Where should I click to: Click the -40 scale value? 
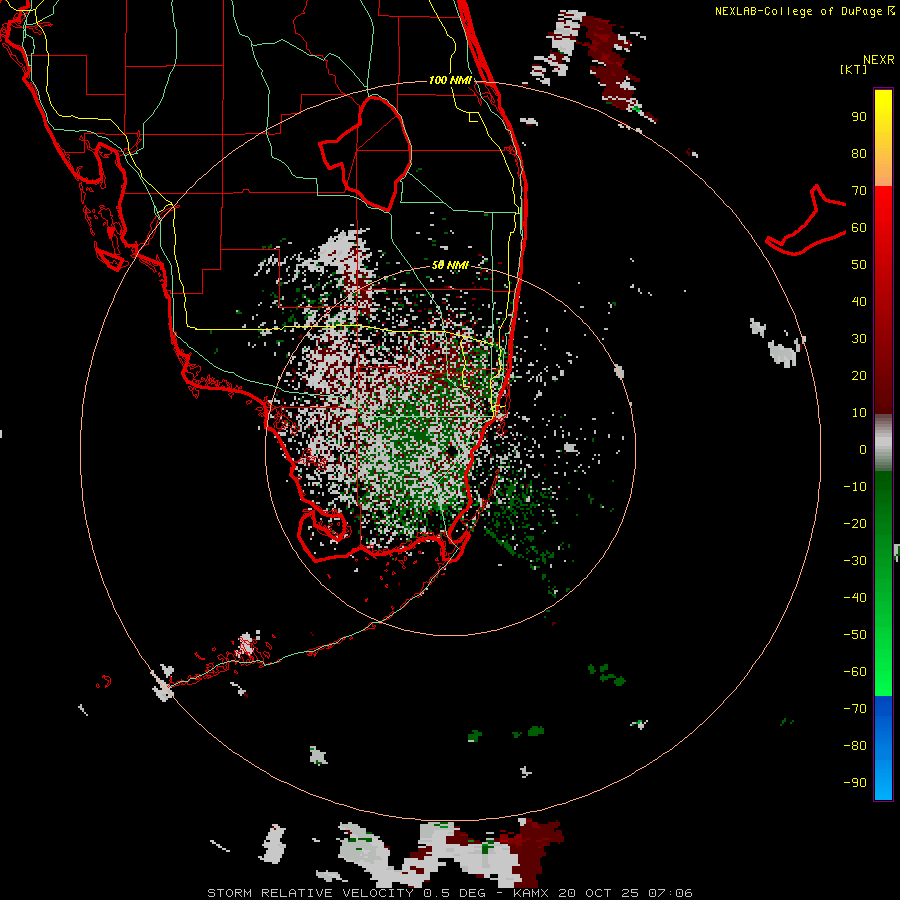(x=855, y=598)
